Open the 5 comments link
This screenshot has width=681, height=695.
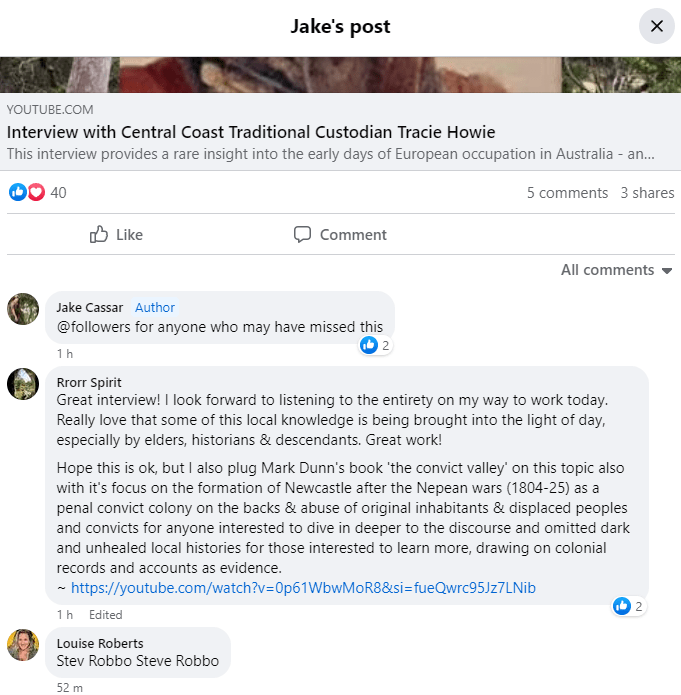click(x=567, y=193)
